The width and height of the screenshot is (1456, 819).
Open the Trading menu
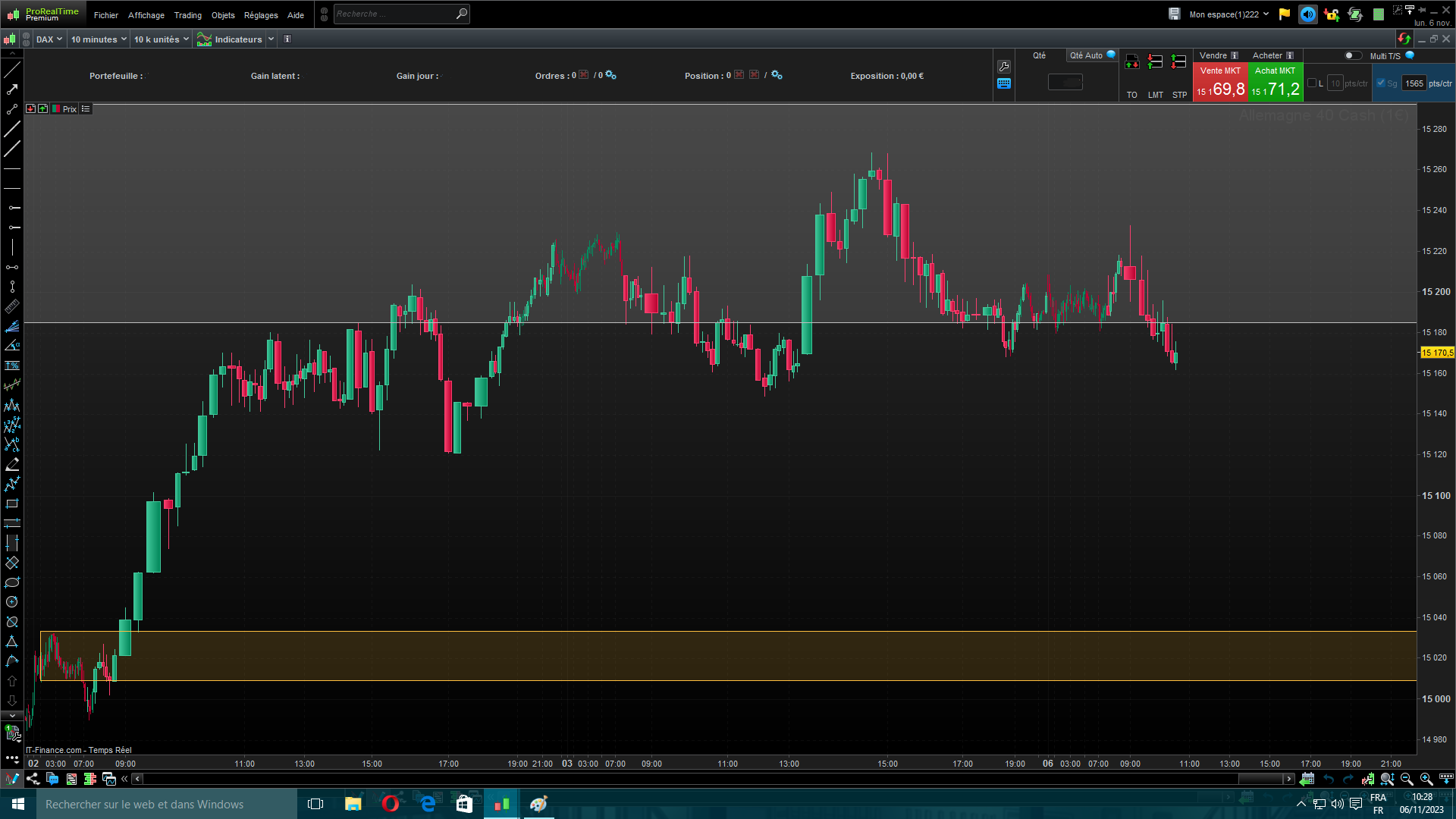tap(187, 15)
